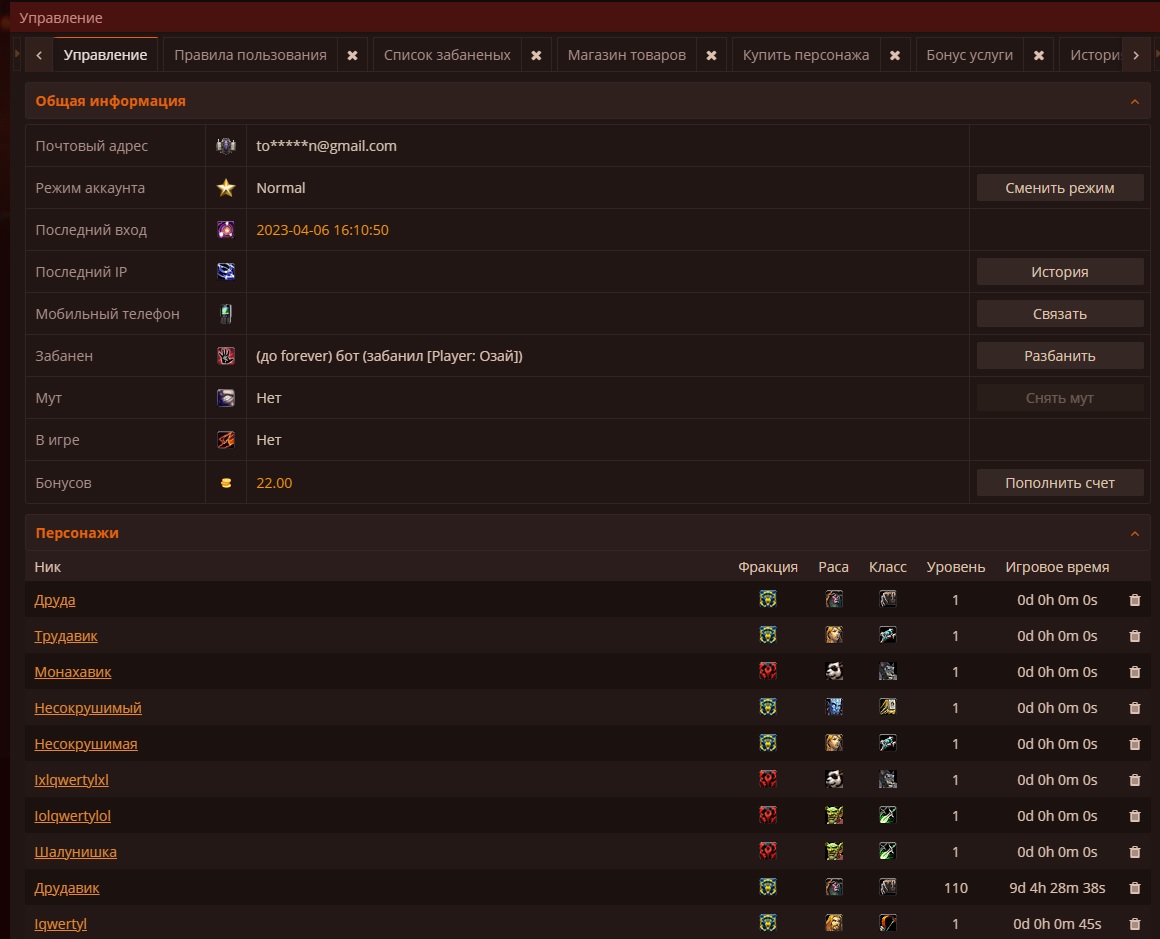Delete the character Друда via trash icon
1160x939 pixels.
pyautogui.click(x=1134, y=600)
